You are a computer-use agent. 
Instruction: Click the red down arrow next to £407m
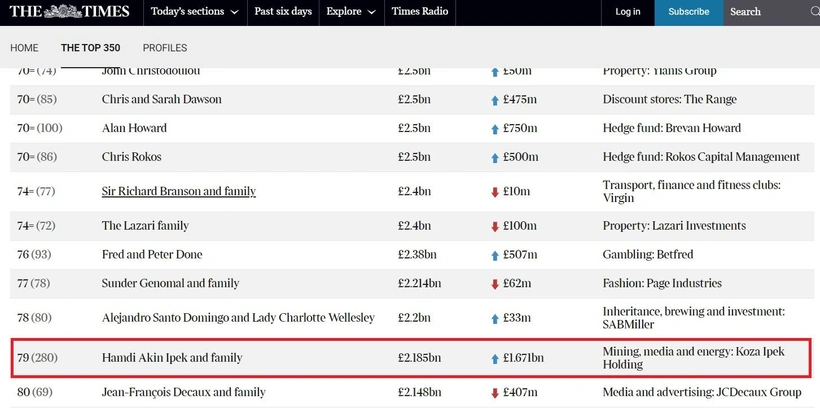[x=495, y=393]
